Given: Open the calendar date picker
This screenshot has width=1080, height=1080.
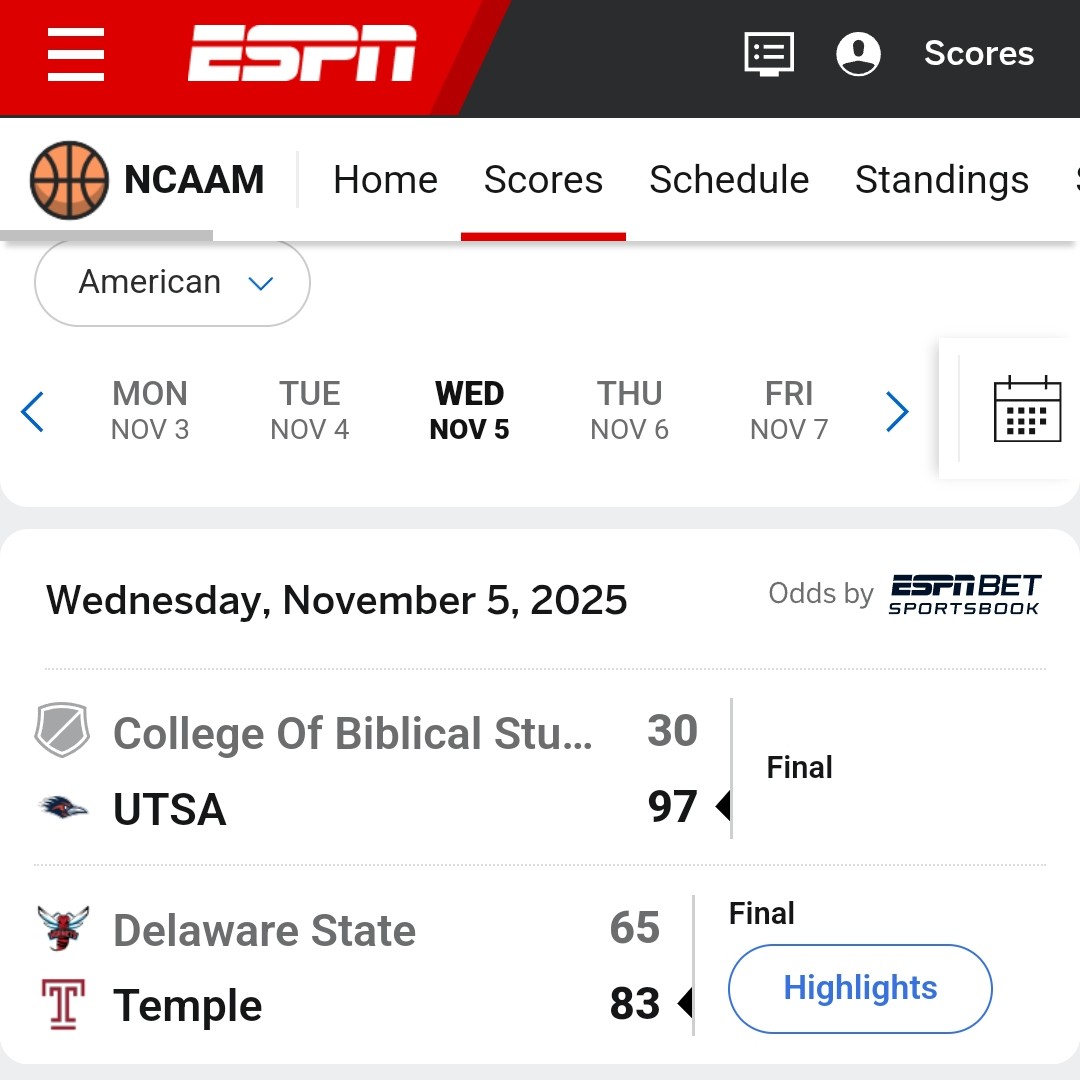Looking at the screenshot, I should [x=1027, y=409].
